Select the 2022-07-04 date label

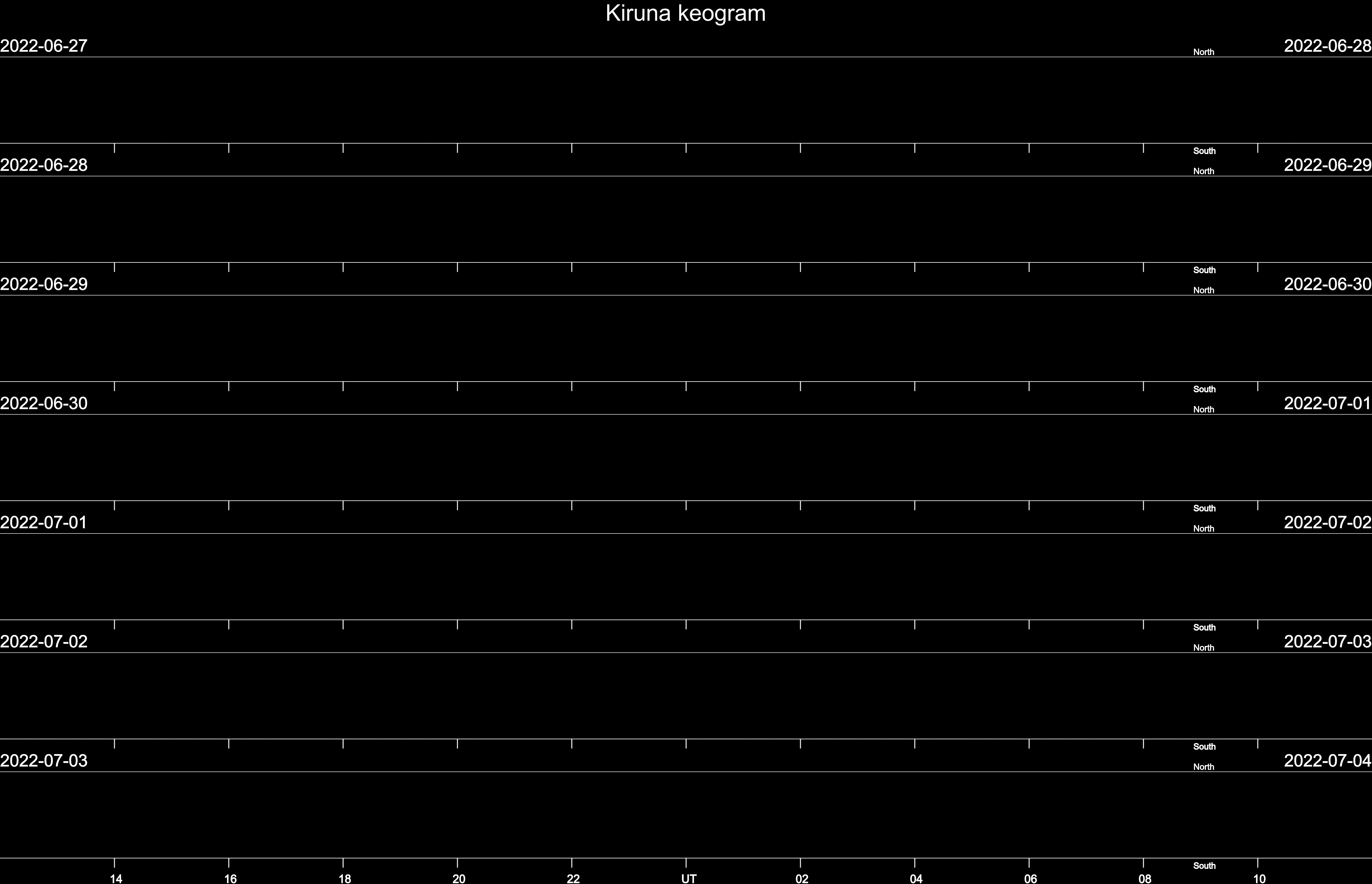click(1328, 761)
